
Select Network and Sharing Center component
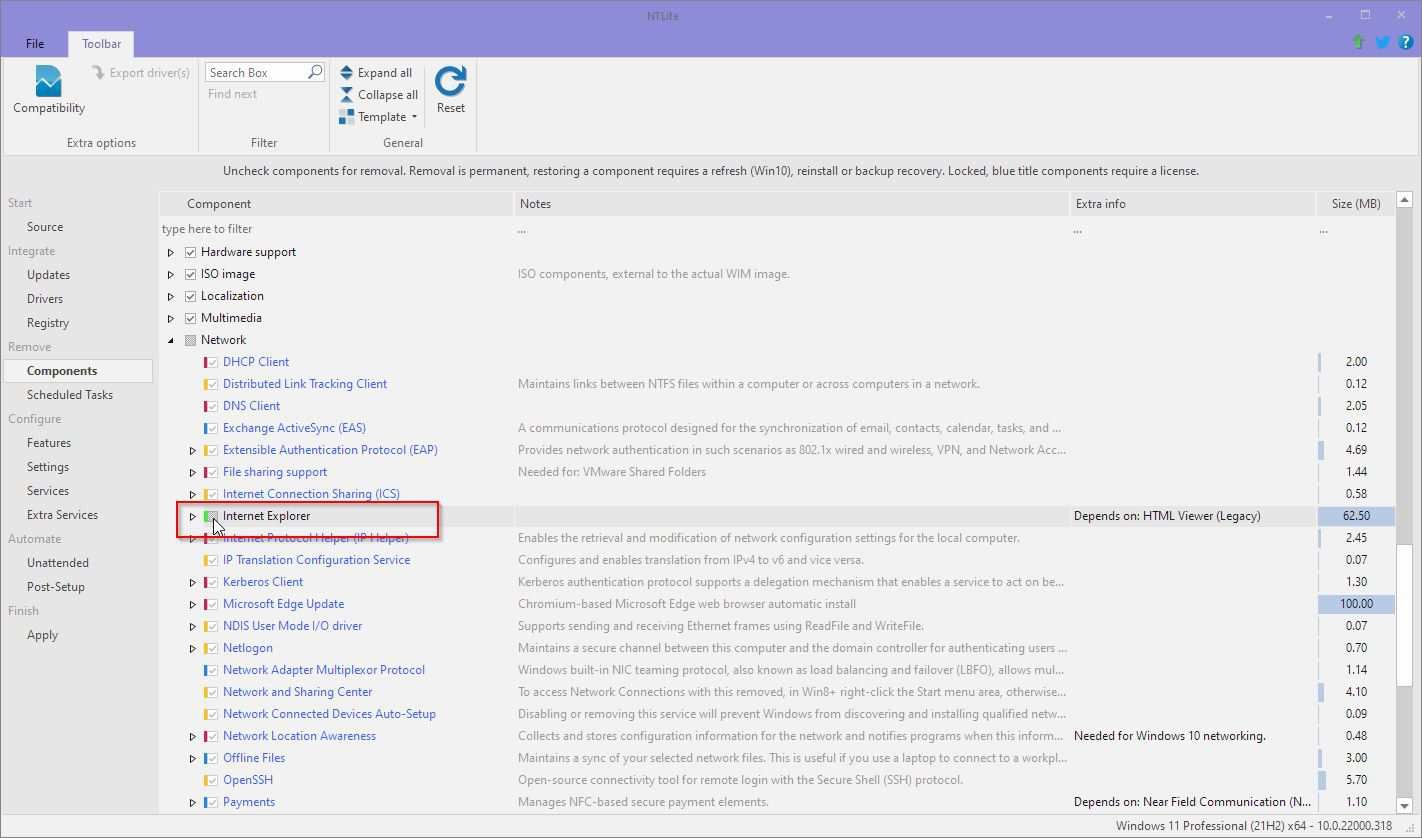click(297, 692)
